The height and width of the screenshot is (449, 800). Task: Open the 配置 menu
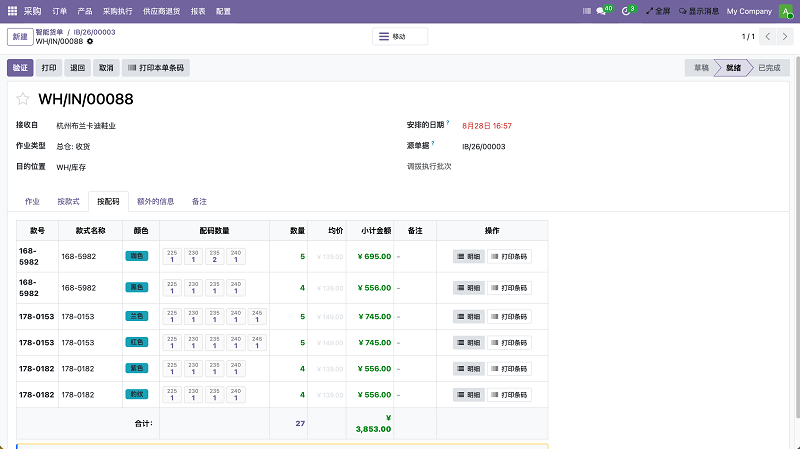pyautogui.click(x=223, y=11)
